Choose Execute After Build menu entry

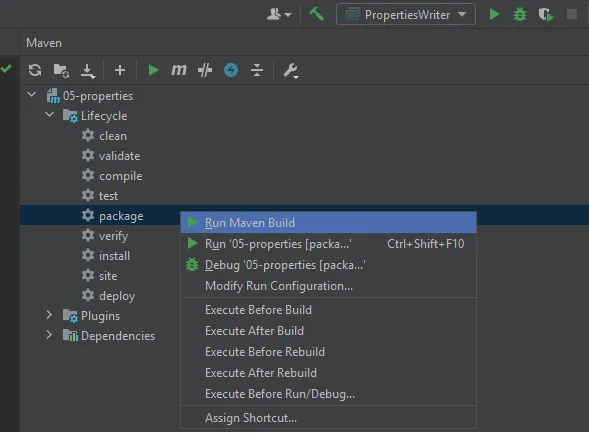point(328,331)
